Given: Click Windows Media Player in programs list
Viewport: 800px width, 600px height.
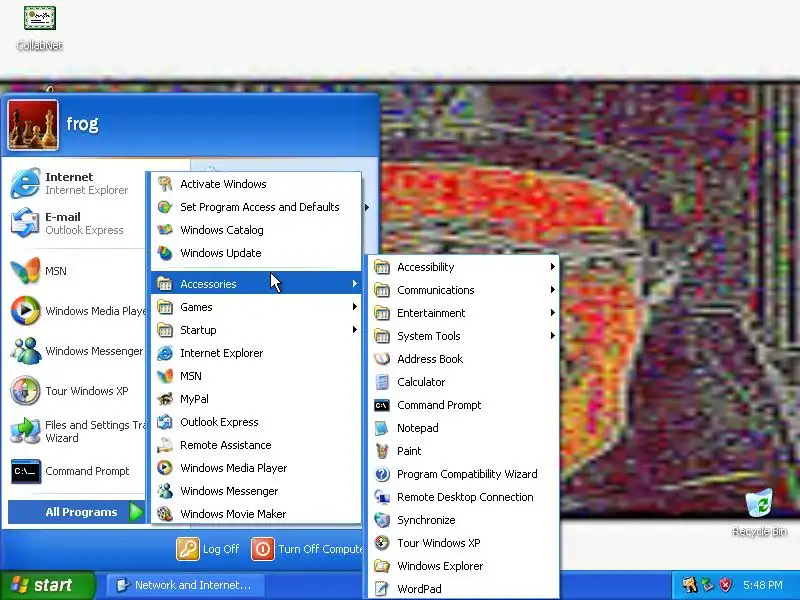Looking at the screenshot, I should pos(256,468).
